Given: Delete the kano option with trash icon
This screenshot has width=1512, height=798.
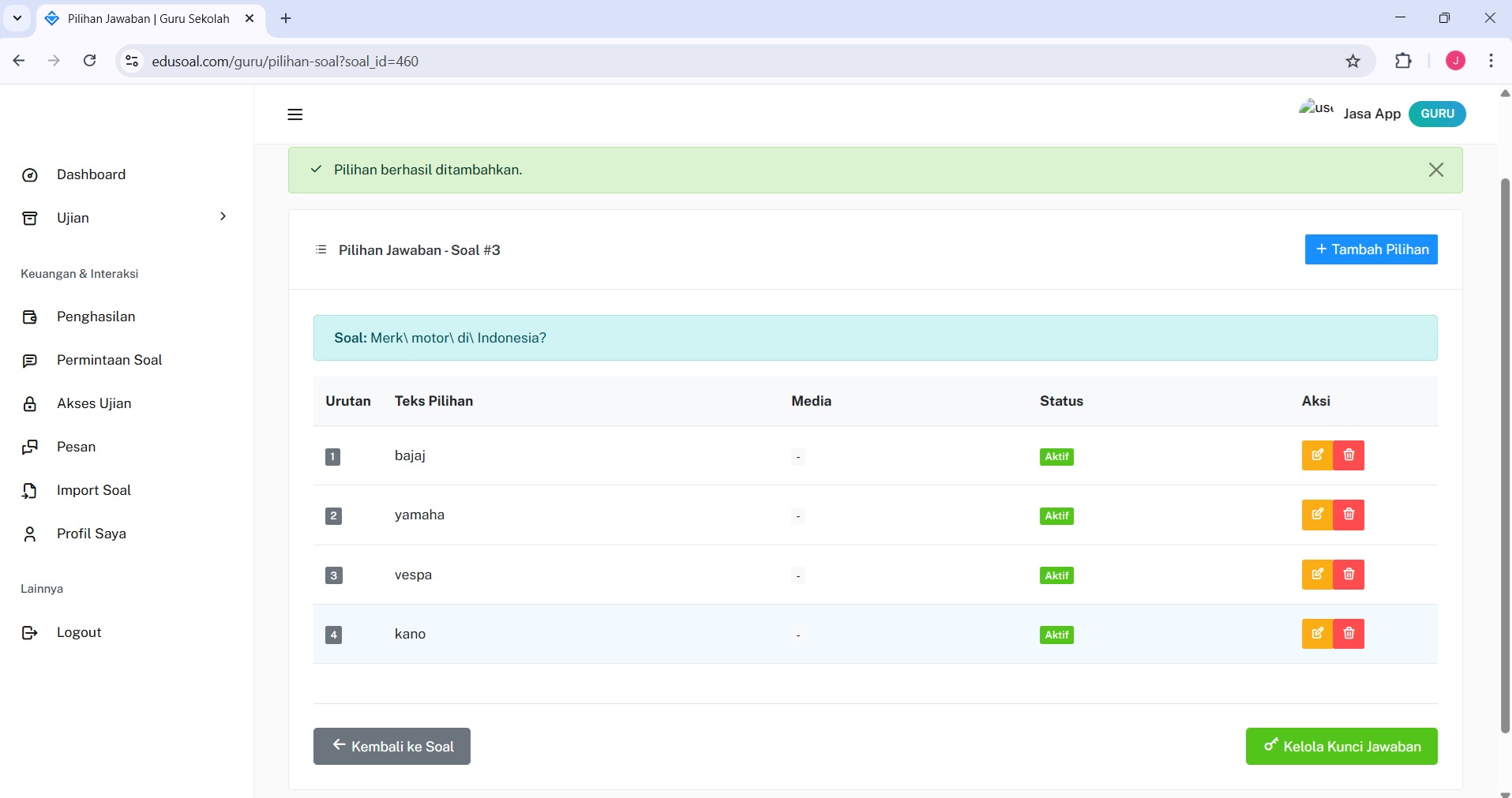Looking at the screenshot, I should (1349, 634).
